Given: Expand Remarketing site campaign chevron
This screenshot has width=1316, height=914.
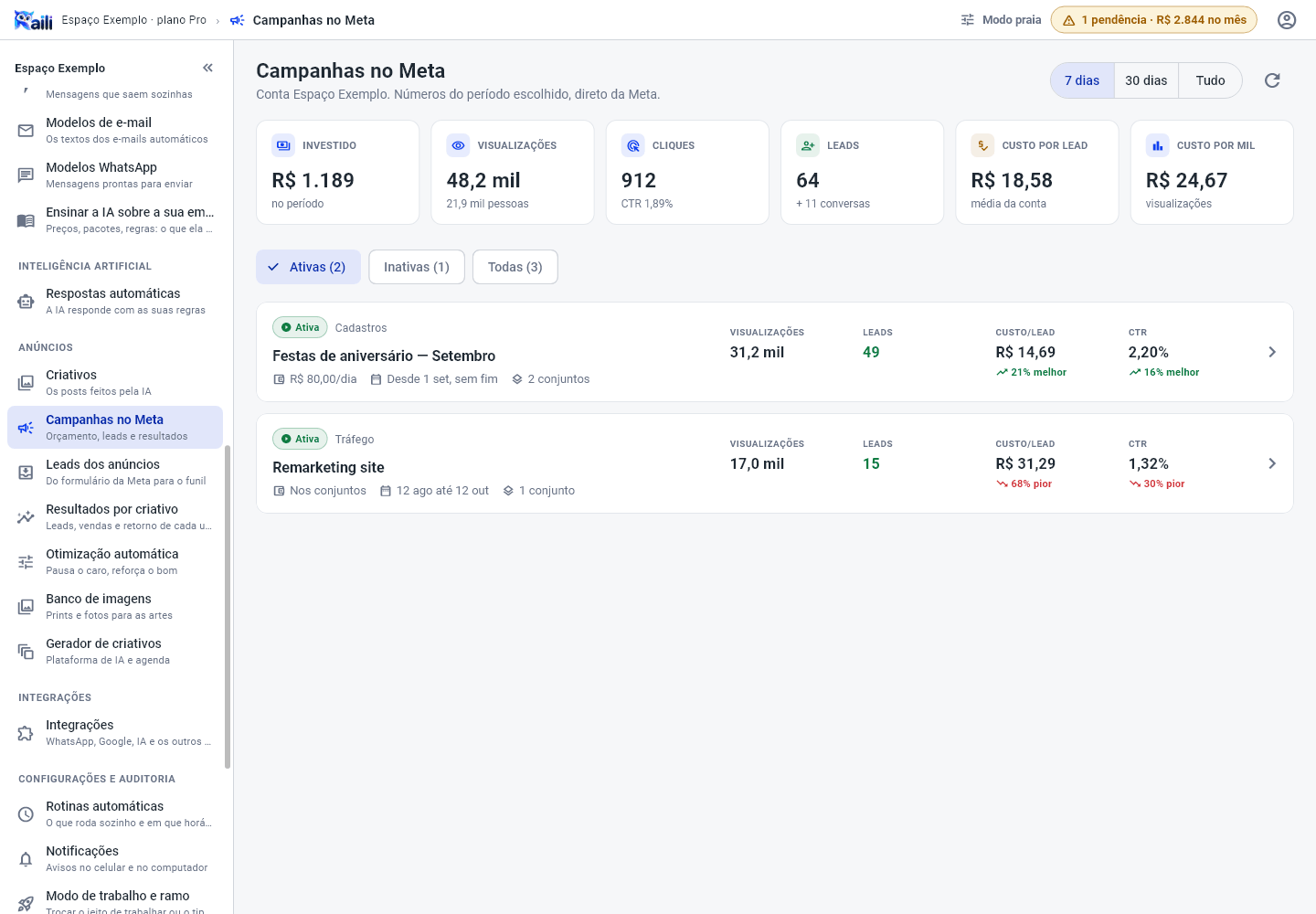Looking at the screenshot, I should click(1272, 463).
